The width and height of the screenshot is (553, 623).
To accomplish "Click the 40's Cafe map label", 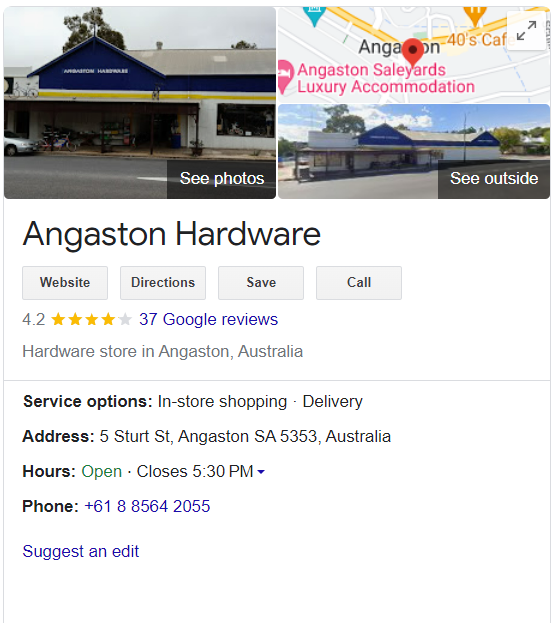I will pyautogui.click(x=477, y=40).
